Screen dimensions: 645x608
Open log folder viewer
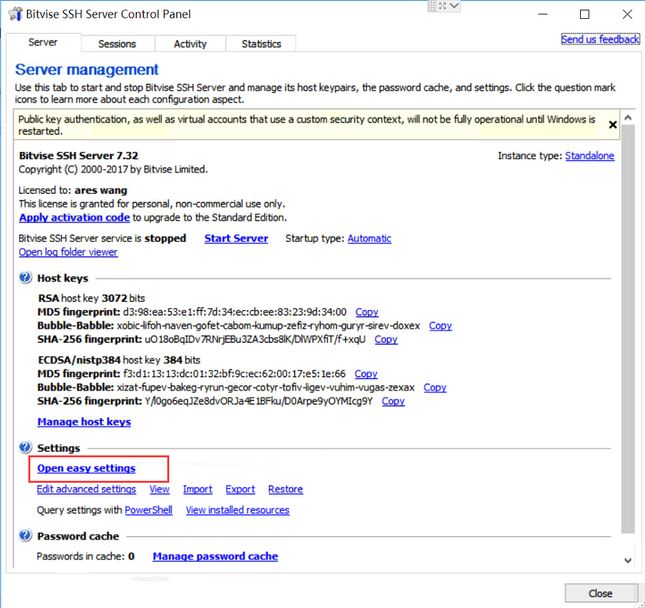point(68,252)
